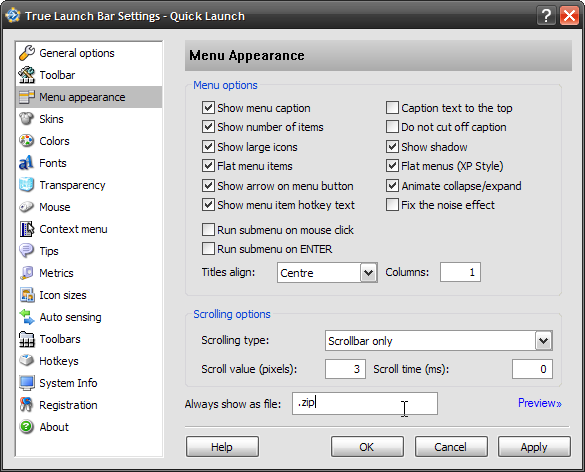The height and width of the screenshot is (472, 585).
Task: Click the Scroll time (ms) field
Action: [532, 369]
